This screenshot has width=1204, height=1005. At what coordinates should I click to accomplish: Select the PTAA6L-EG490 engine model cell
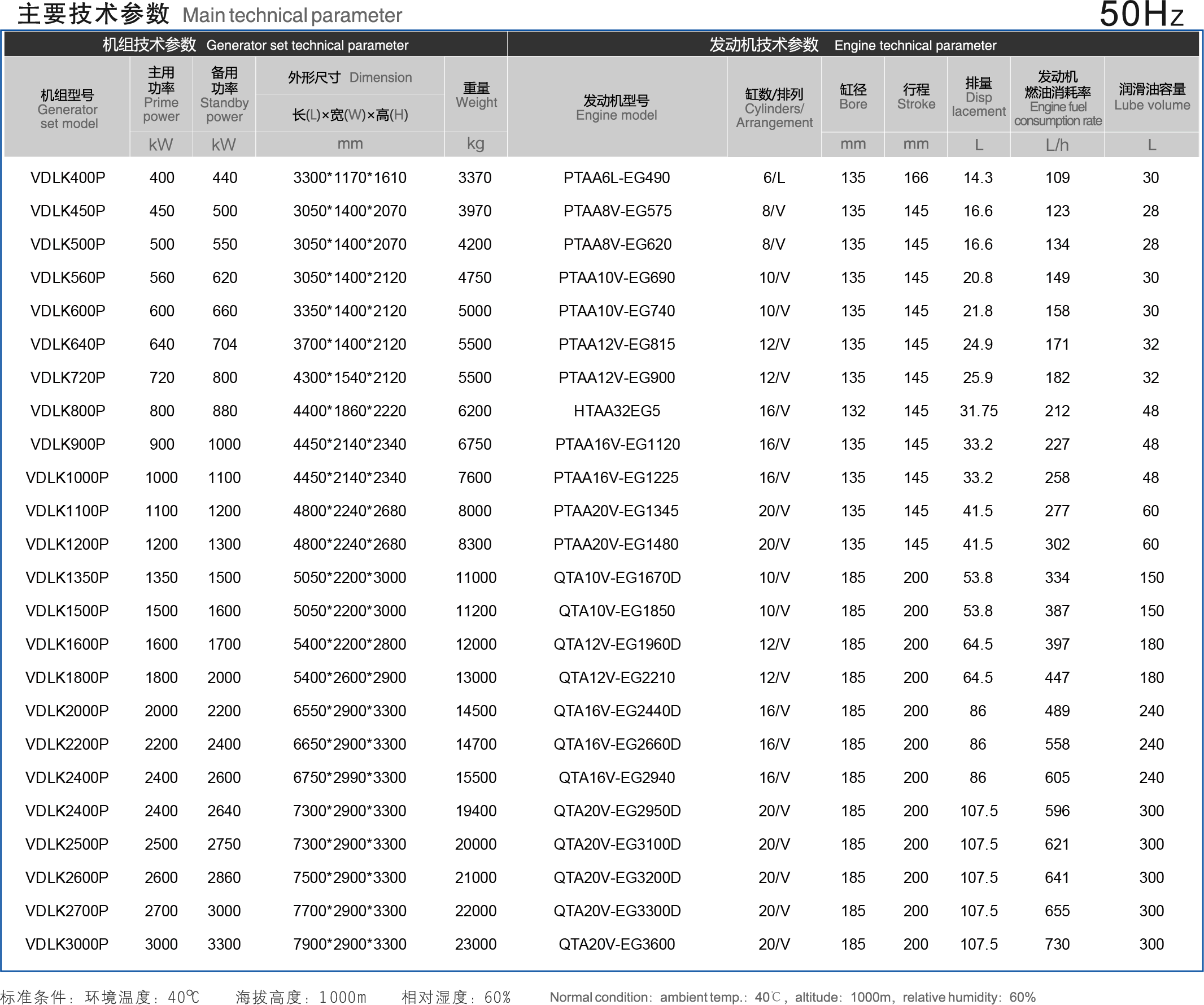click(616, 178)
